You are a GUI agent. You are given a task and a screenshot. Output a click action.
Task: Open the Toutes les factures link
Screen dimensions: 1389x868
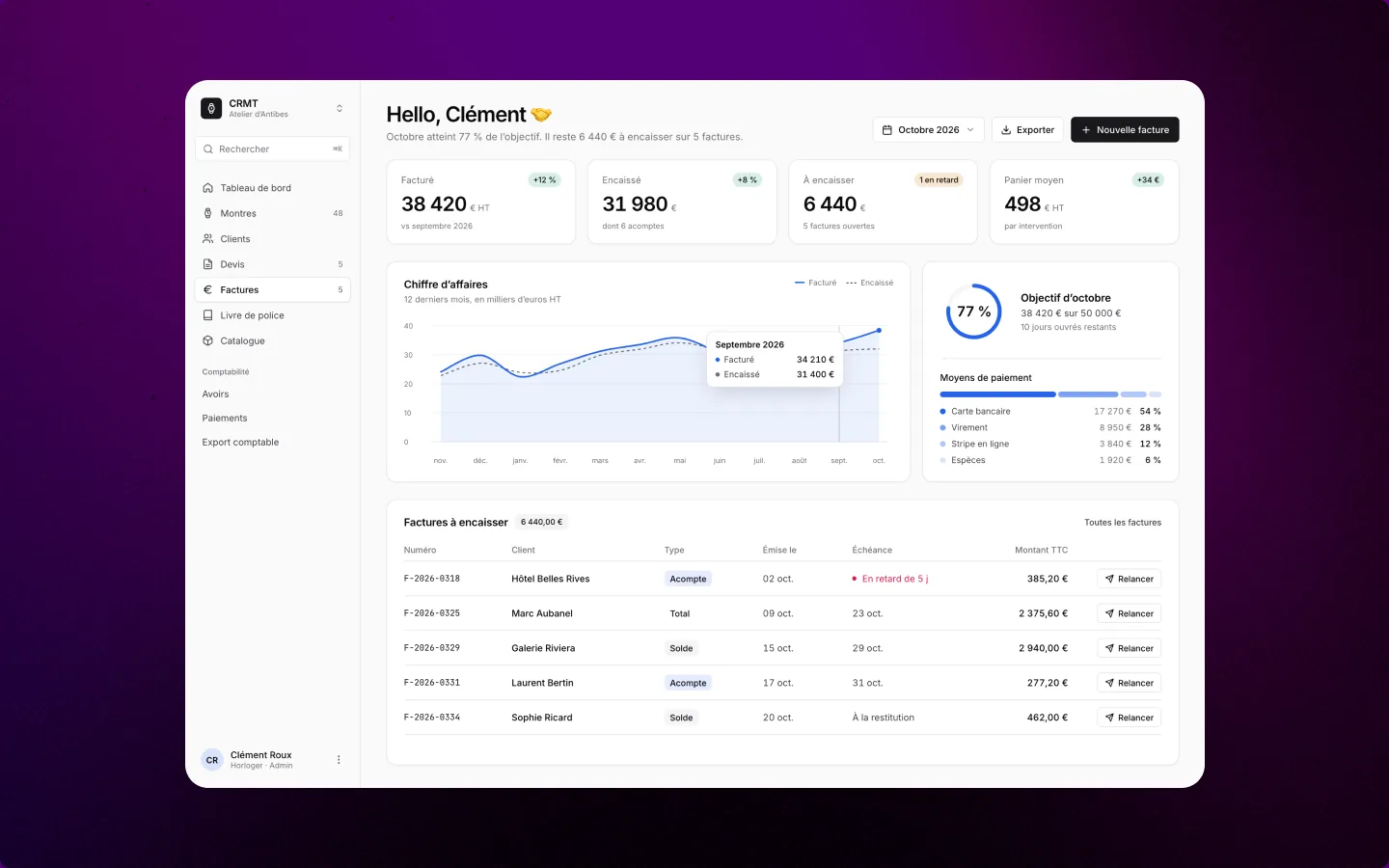point(1123,523)
